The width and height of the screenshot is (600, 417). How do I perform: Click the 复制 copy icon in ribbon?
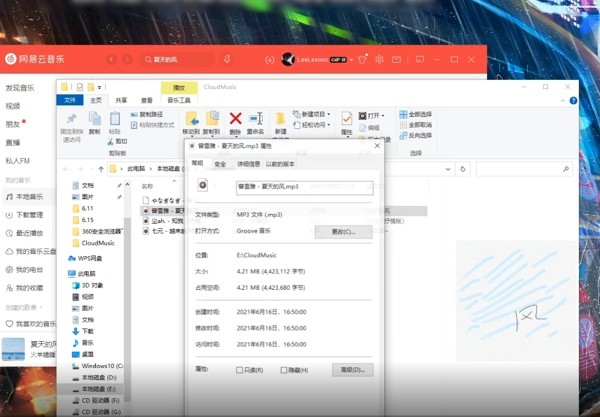click(95, 118)
